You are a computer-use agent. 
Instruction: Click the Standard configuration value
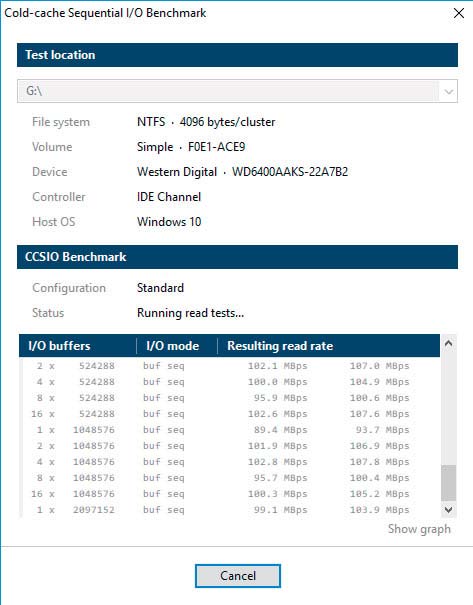click(x=160, y=288)
